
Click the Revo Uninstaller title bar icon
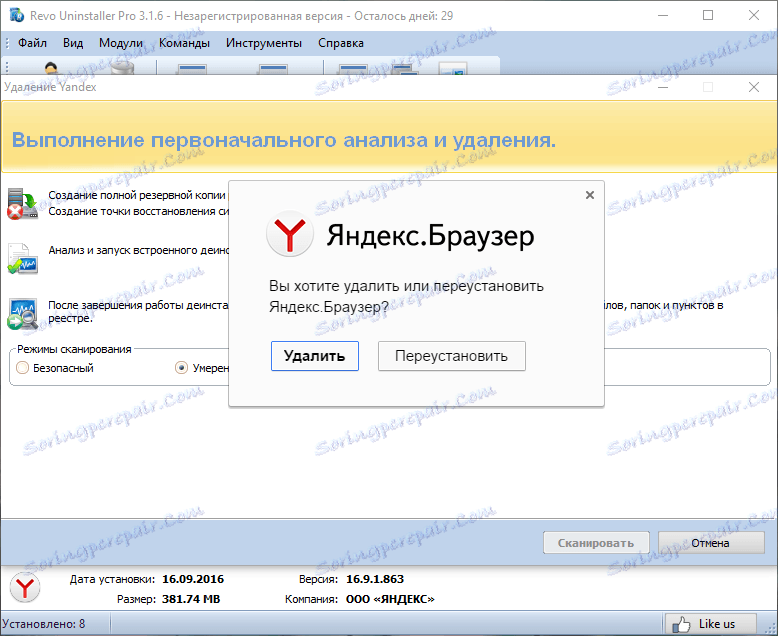(17, 15)
